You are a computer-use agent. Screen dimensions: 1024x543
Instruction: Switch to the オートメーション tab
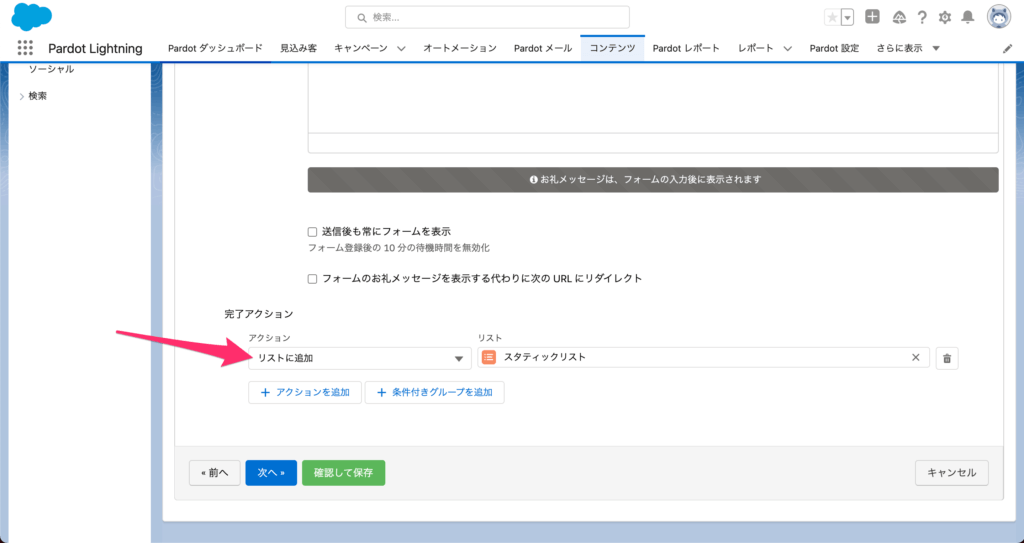click(x=460, y=48)
